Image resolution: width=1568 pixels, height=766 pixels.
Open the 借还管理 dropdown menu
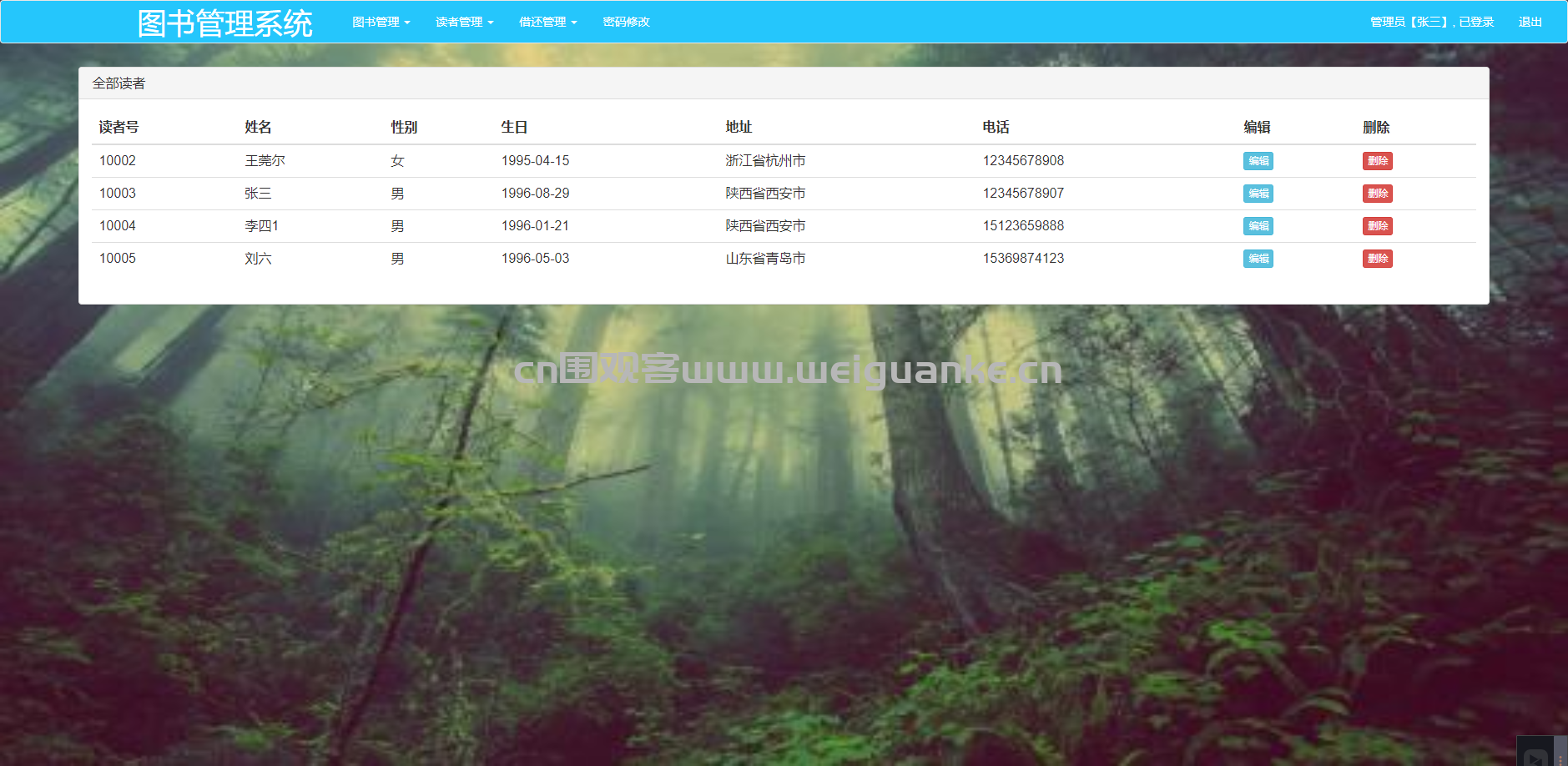(x=547, y=22)
